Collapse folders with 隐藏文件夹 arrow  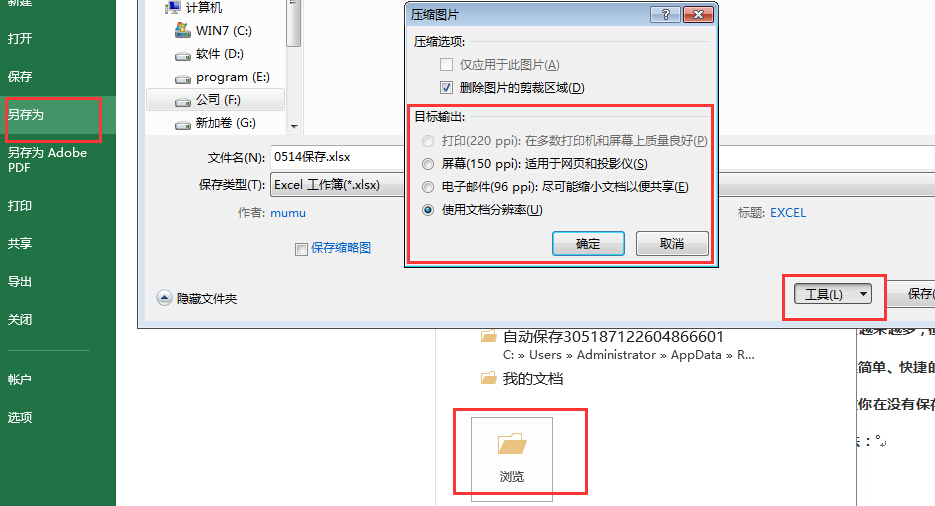[164, 298]
